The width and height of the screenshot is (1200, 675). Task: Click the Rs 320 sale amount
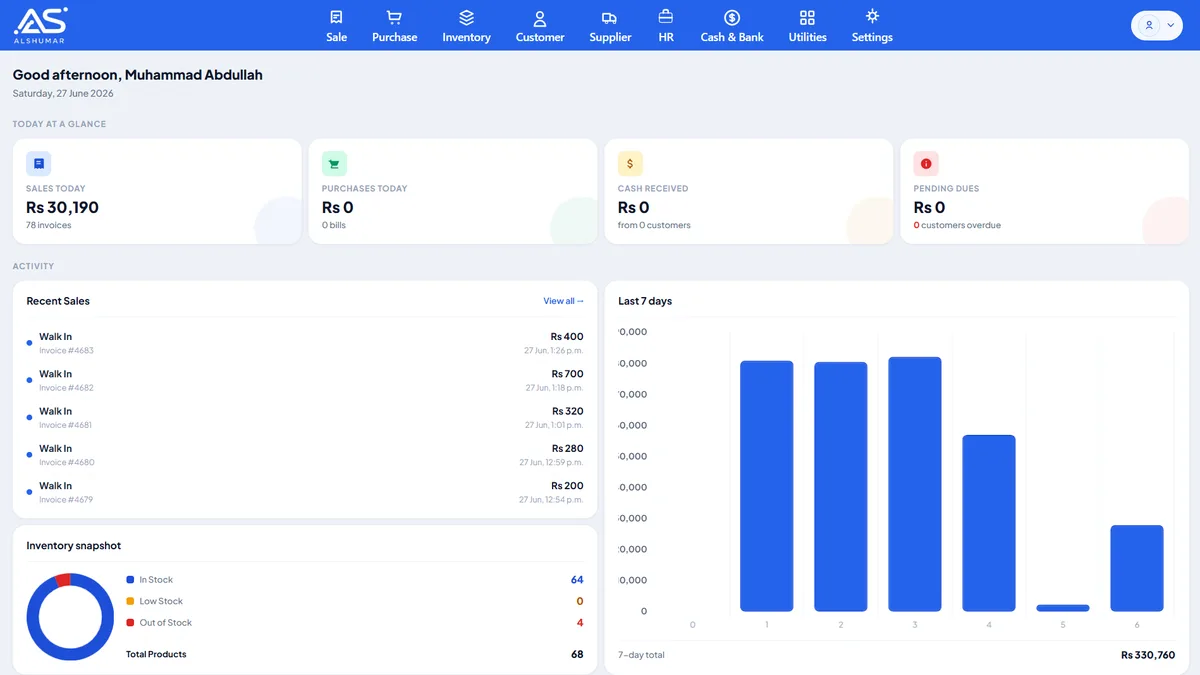tap(567, 411)
